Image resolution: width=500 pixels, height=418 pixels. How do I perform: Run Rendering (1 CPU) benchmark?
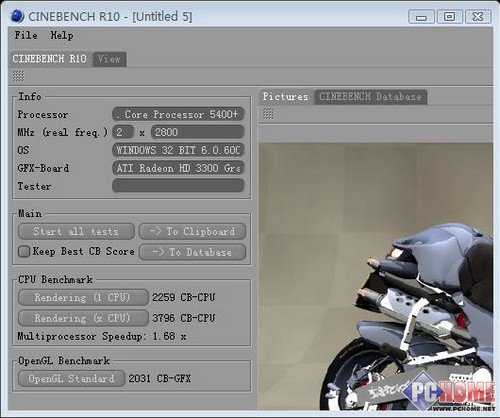(x=83, y=297)
